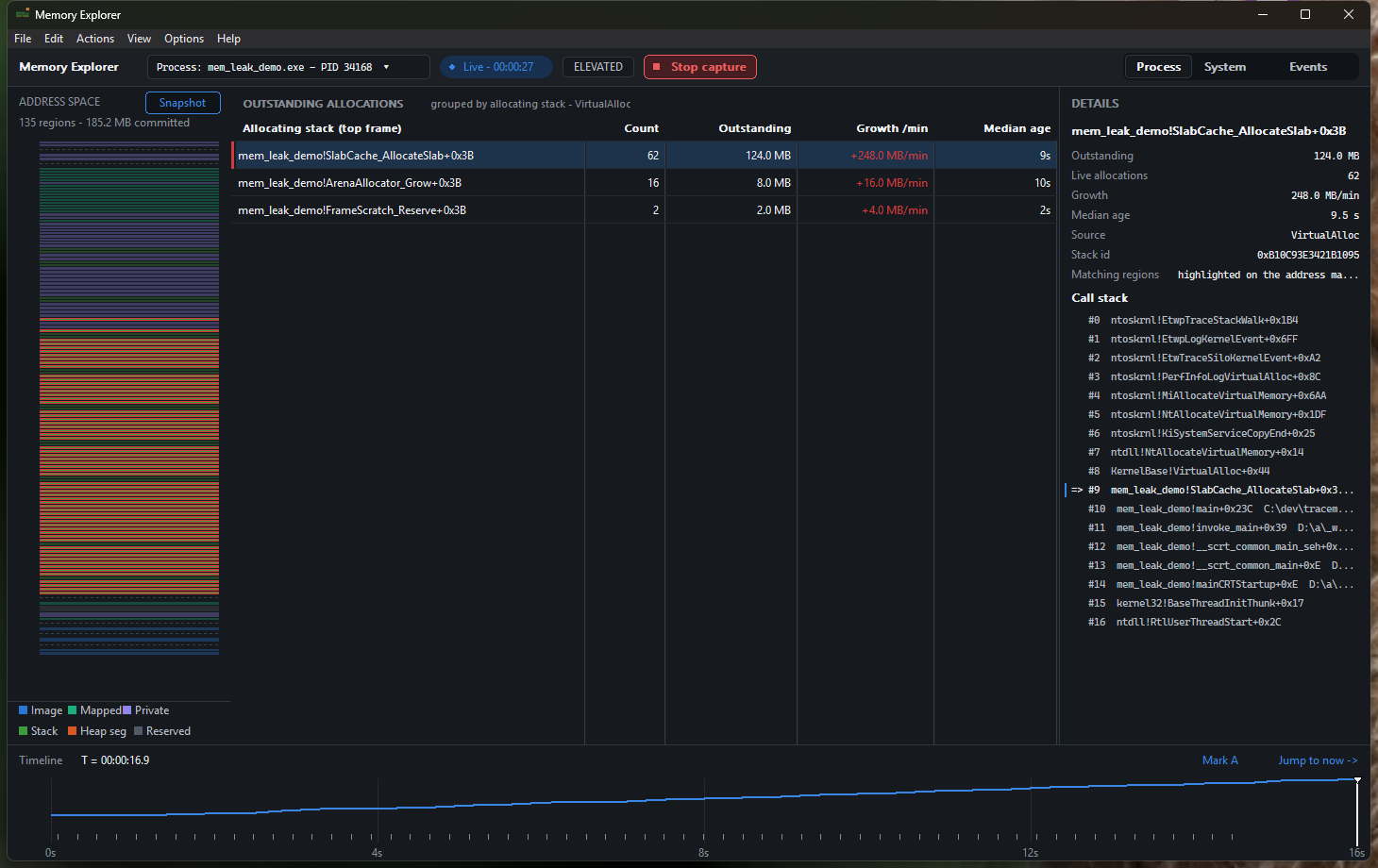Open the process selector dropdown

coord(288,67)
